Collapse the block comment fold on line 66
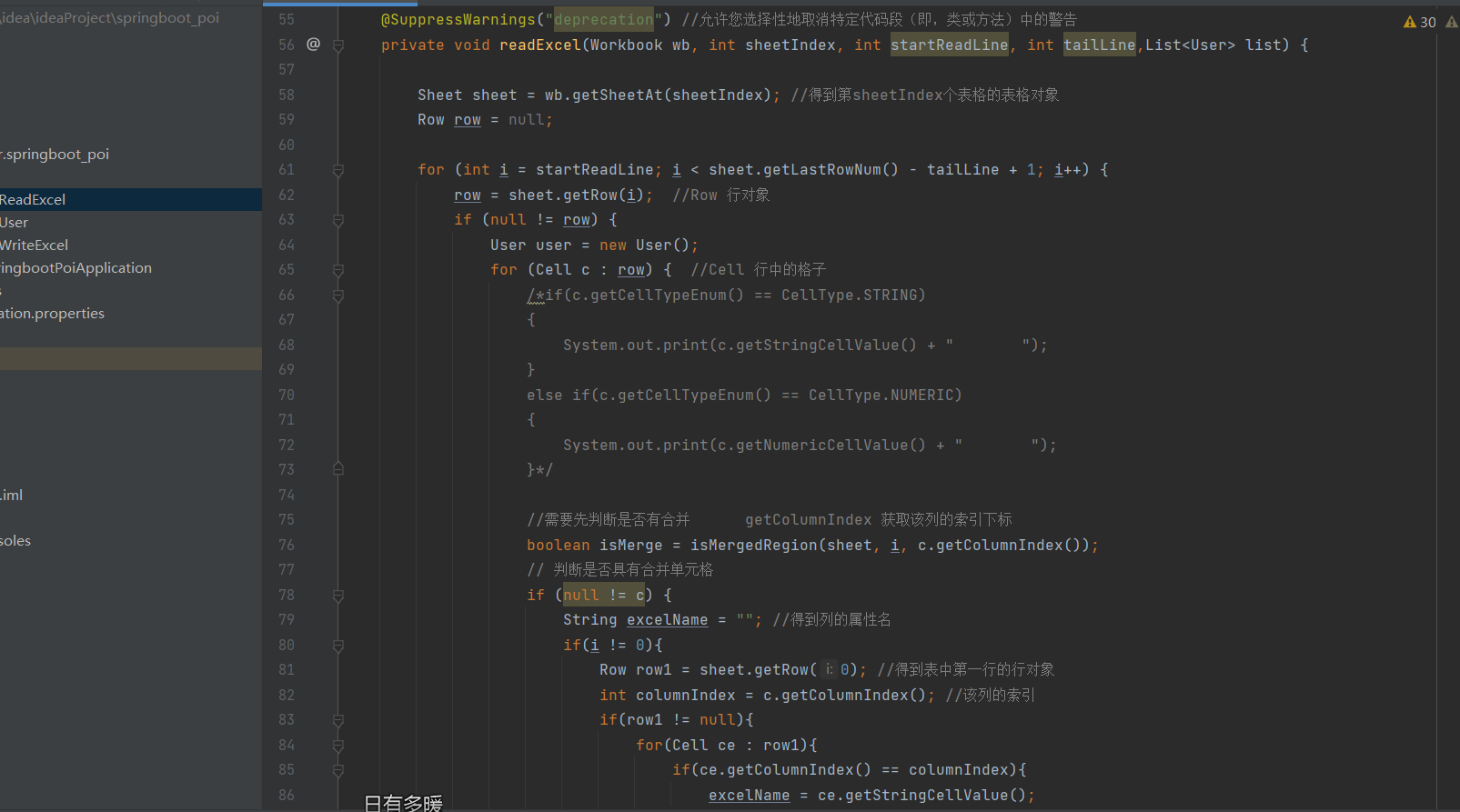This screenshot has height=812, width=1460. click(337, 296)
